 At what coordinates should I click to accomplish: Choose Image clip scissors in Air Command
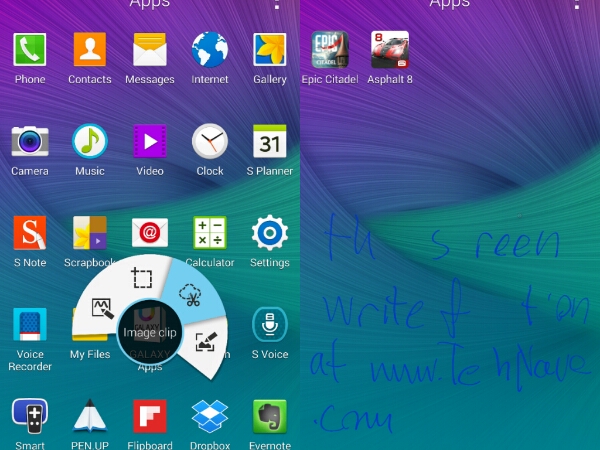(190, 295)
